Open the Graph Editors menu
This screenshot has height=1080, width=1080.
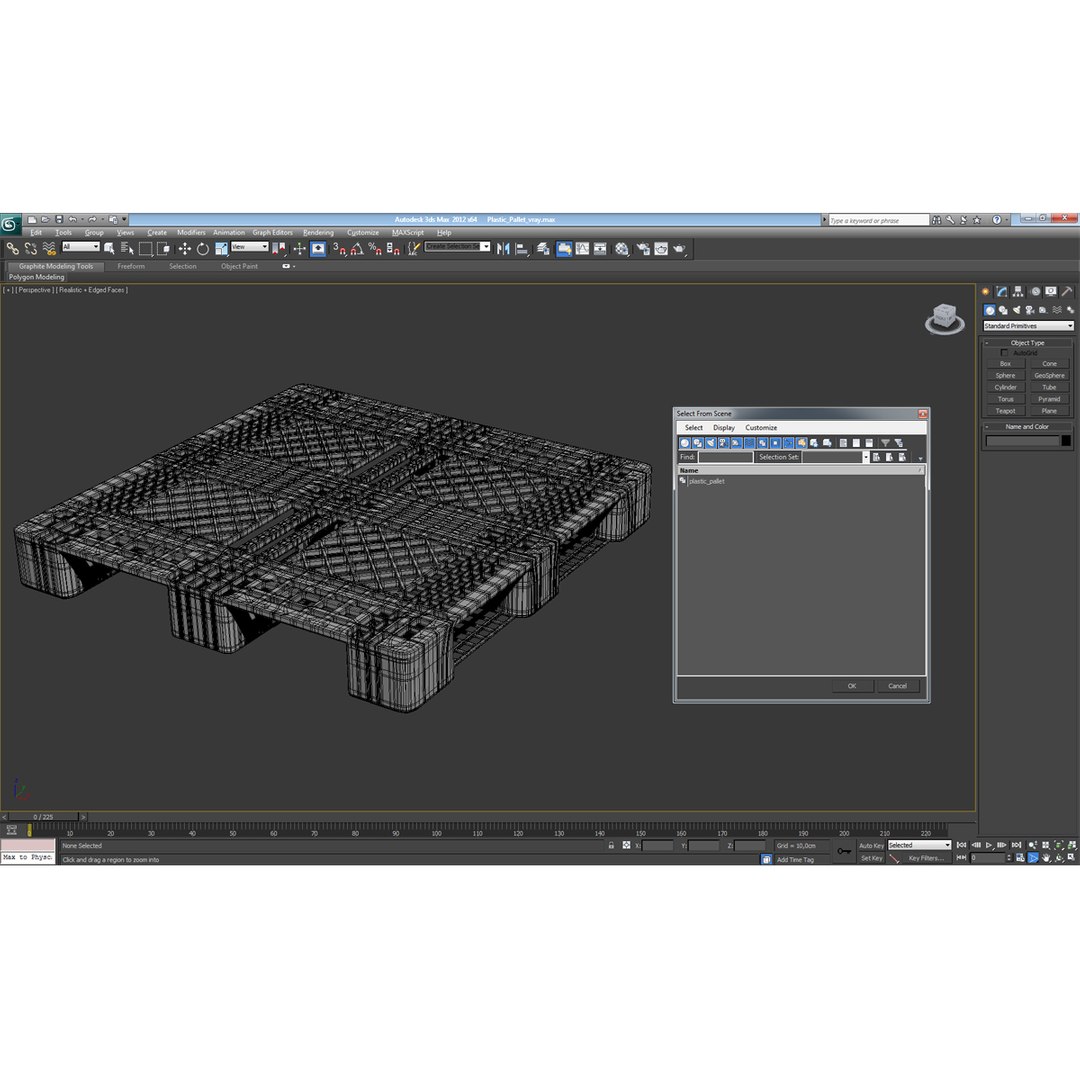tap(272, 233)
